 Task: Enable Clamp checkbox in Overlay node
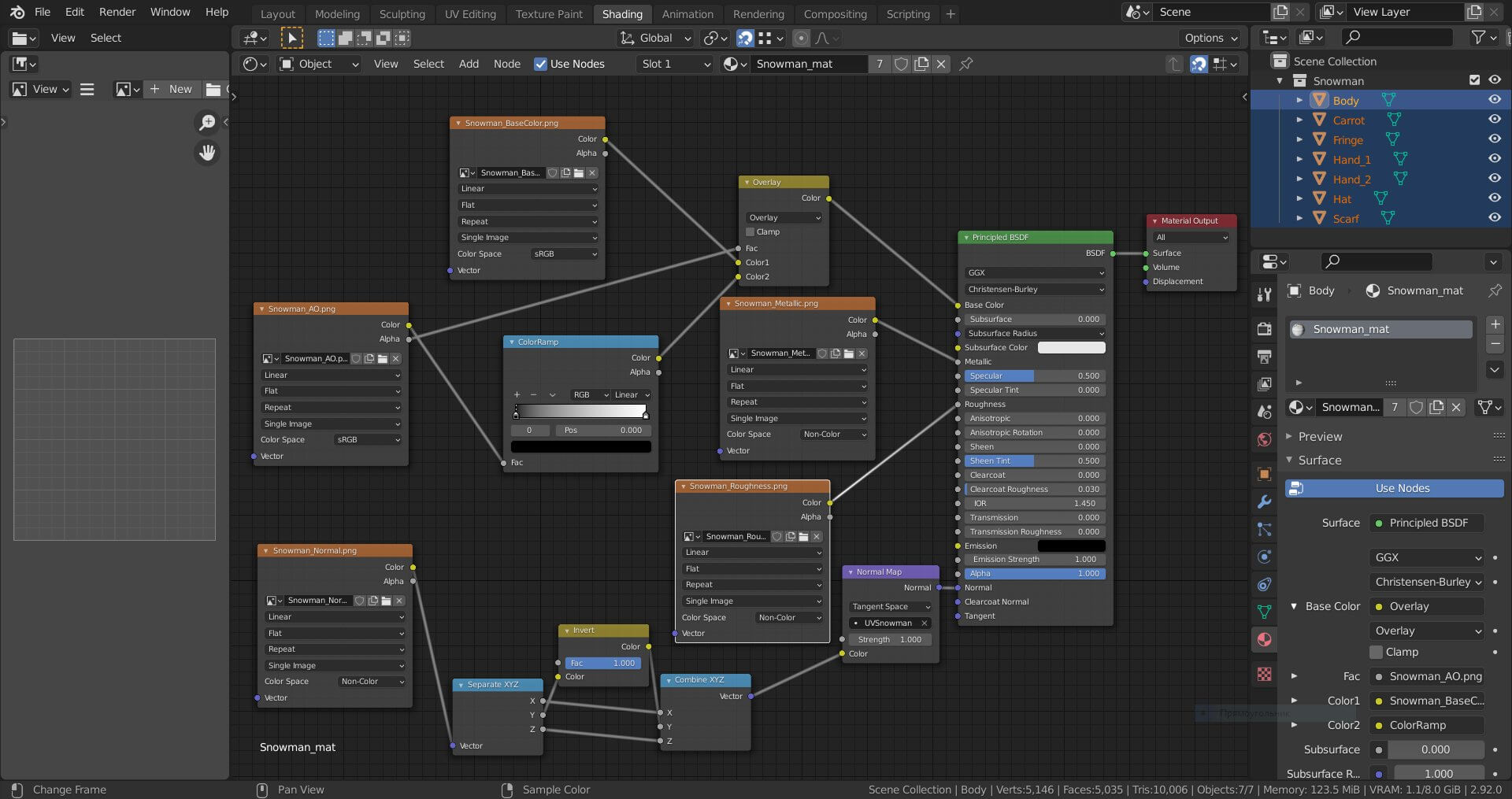pyautogui.click(x=750, y=232)
